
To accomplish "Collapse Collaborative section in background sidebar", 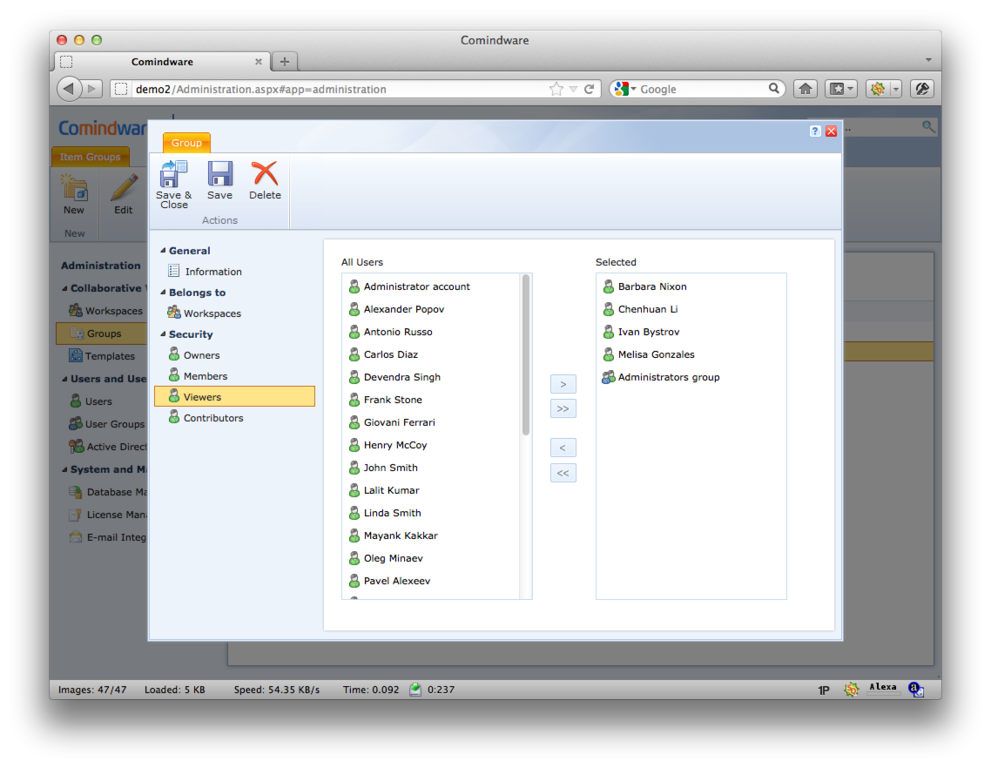I will tap(64, 288).
